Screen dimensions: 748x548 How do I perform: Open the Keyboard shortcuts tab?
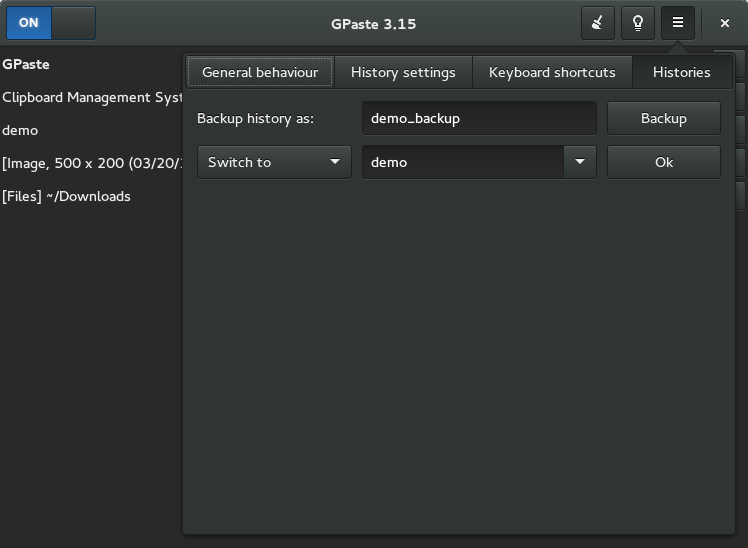(x=552, y=72)
